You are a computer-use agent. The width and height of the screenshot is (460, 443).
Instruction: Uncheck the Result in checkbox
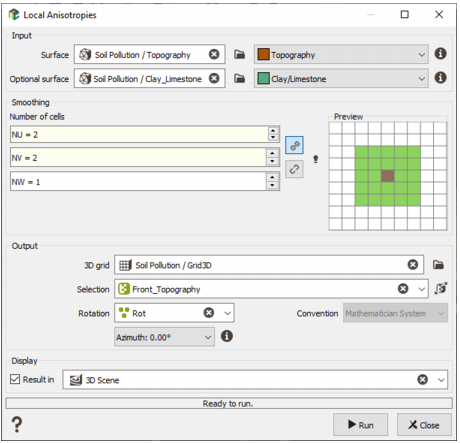click(15, 379)
